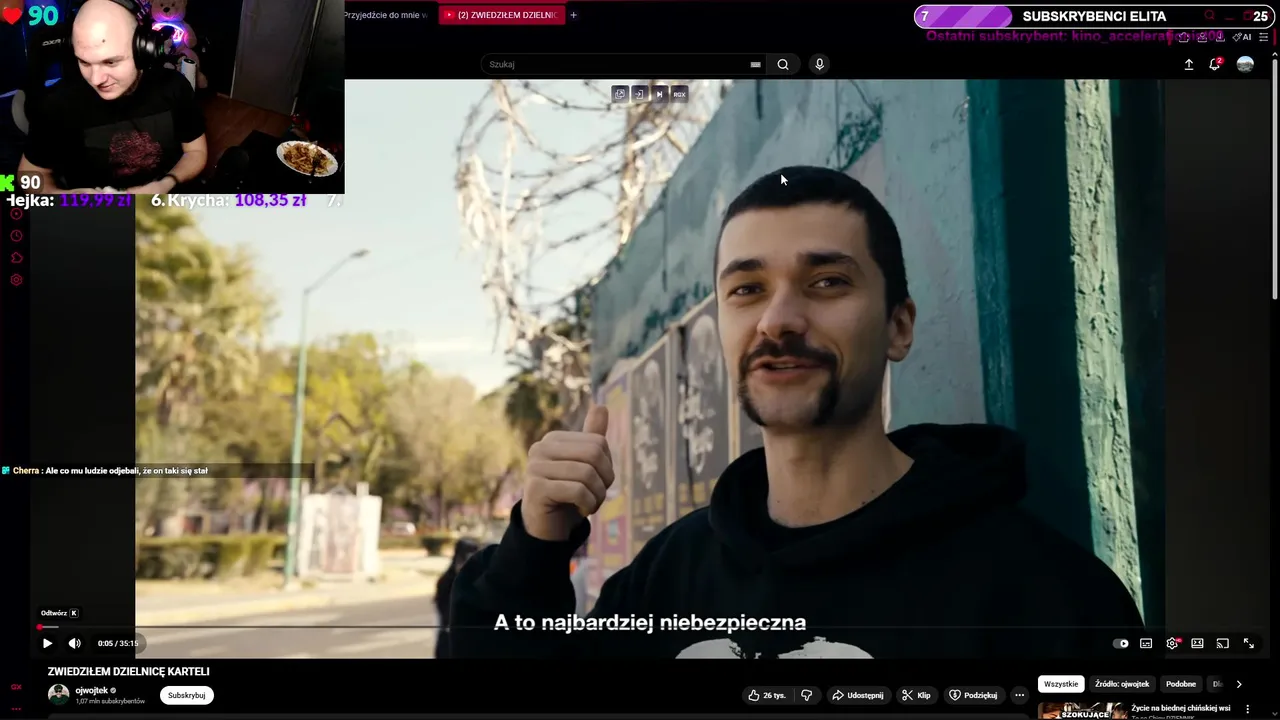Open sidebar player record icon

click(x=16, y=214)
